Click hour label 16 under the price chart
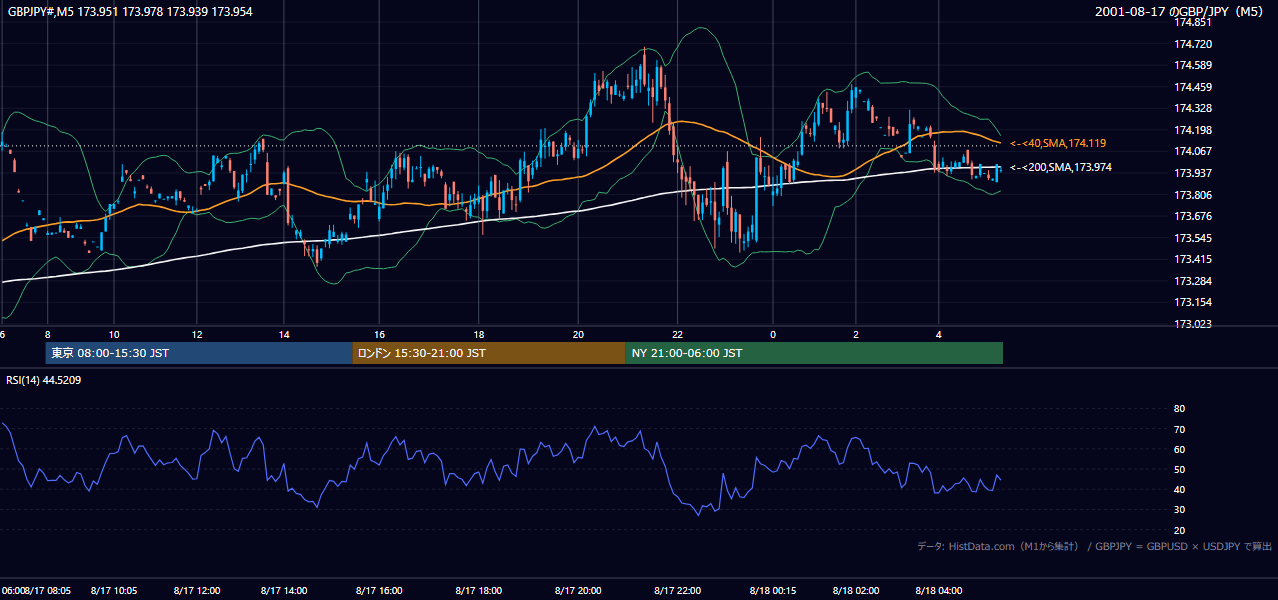Screen dimensions: 1278x600 379,334
